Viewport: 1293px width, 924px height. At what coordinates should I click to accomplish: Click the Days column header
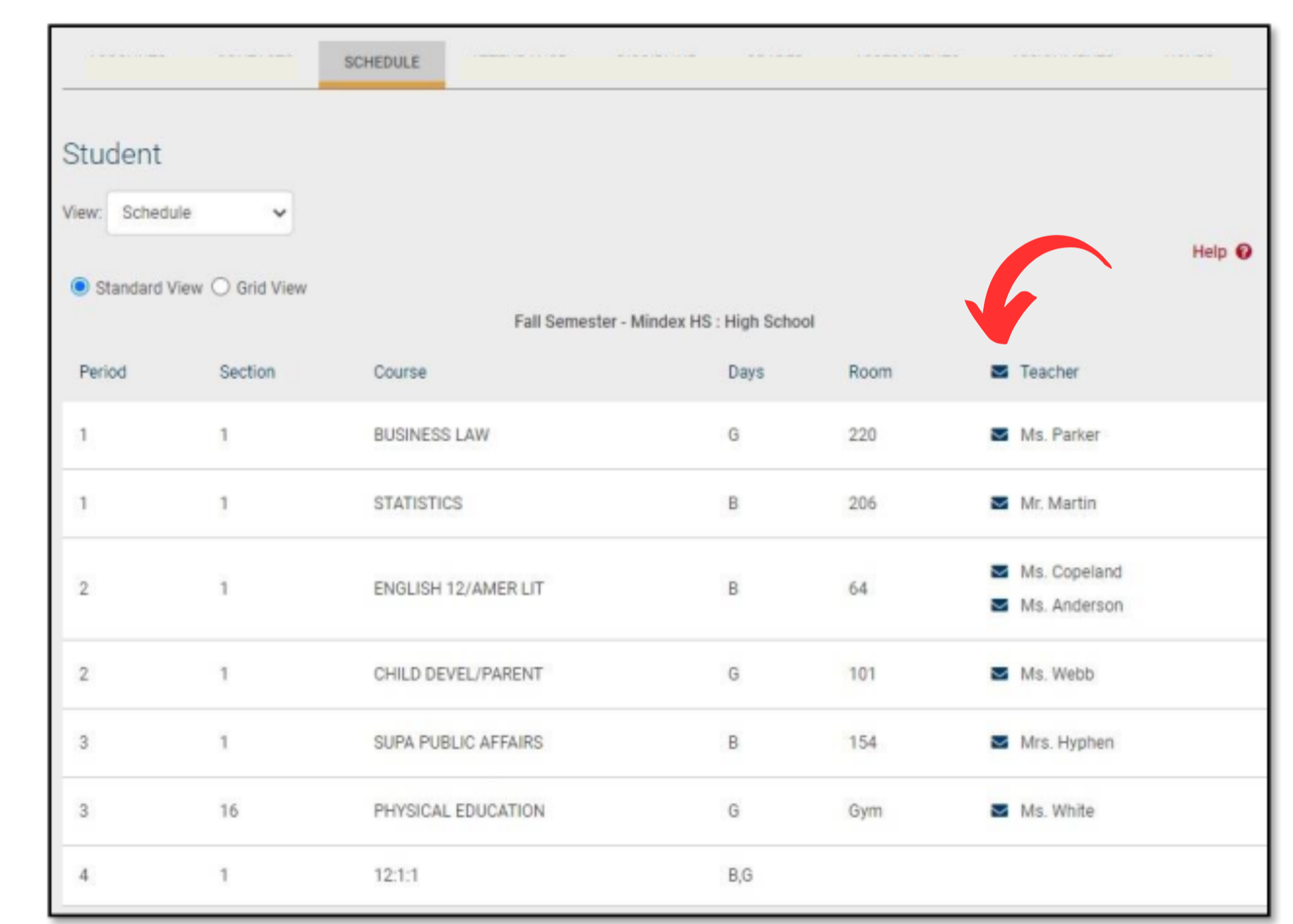click(x=746, y=372)
